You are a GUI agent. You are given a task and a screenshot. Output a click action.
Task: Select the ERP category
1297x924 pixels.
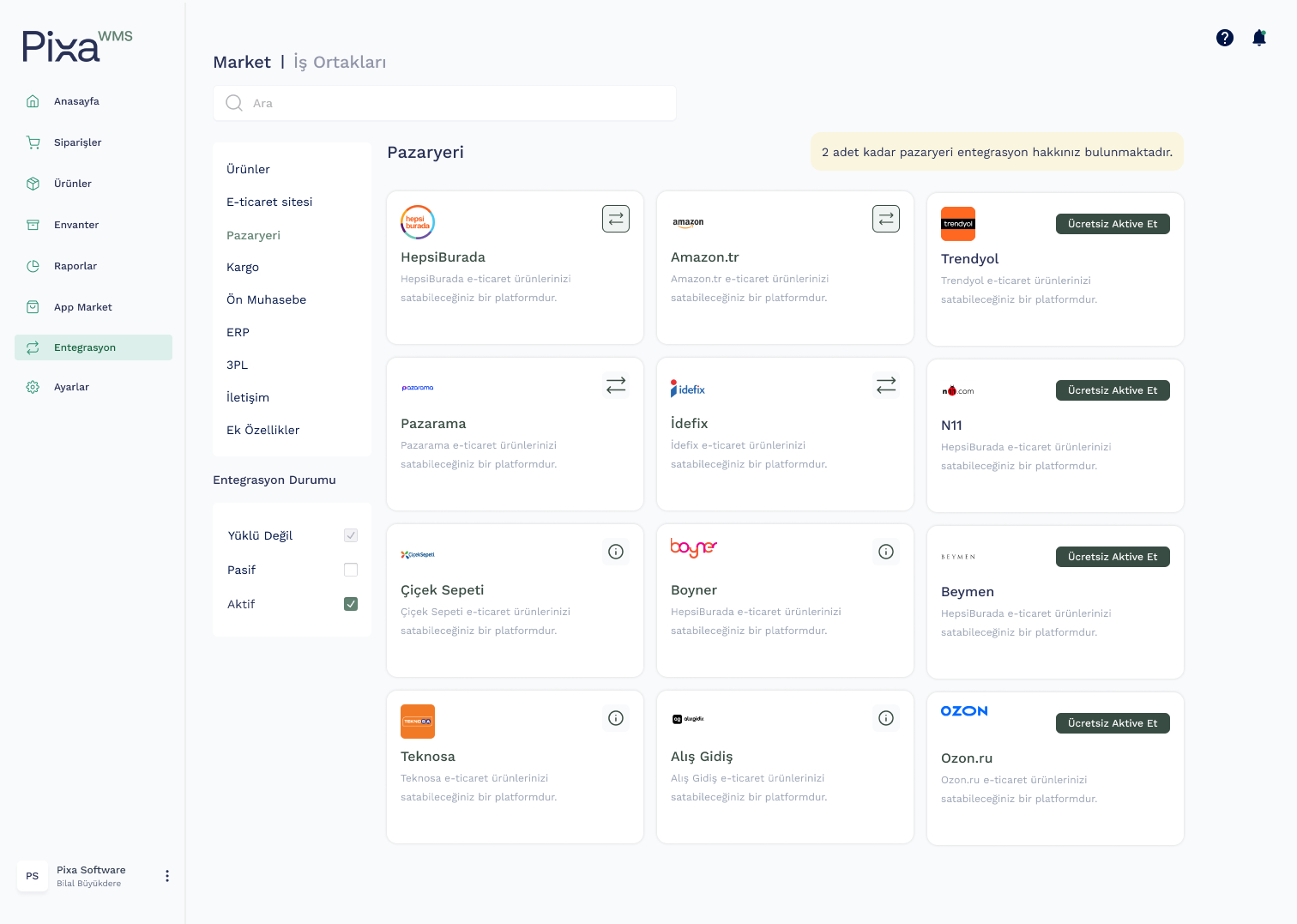click(238, 332)
